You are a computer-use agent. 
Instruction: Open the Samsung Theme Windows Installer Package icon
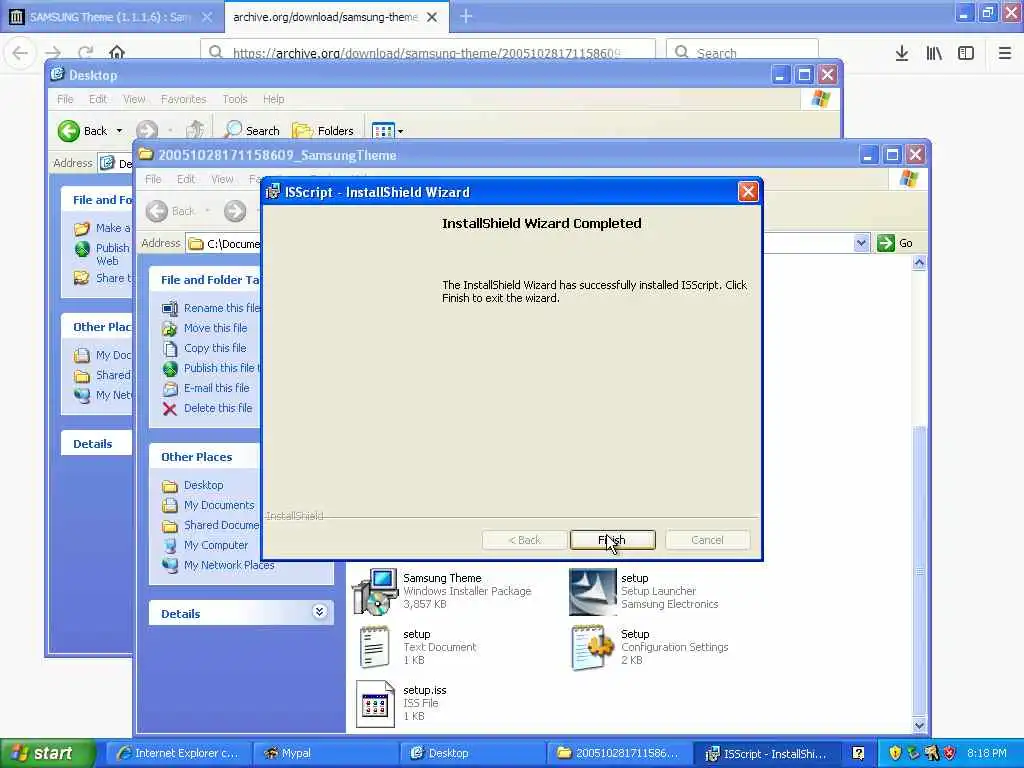tap(375, 592)
